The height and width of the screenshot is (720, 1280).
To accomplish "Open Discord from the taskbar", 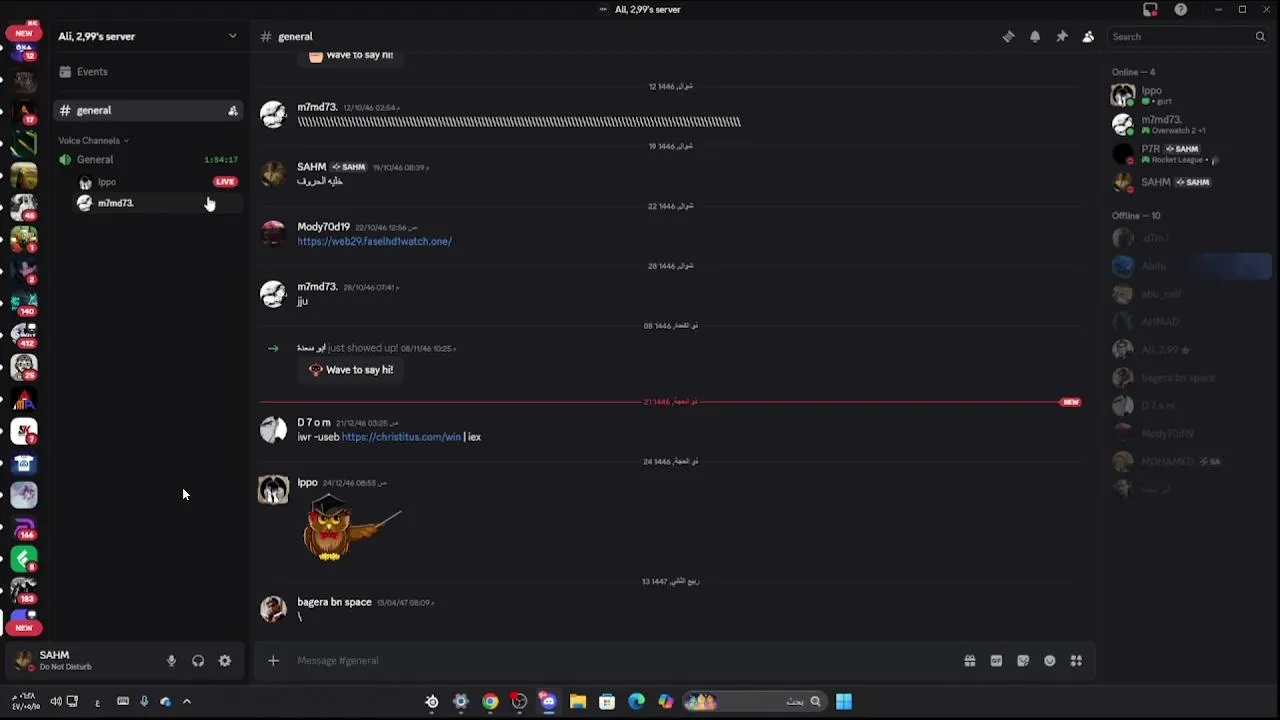I will click(x=548, y=702).
